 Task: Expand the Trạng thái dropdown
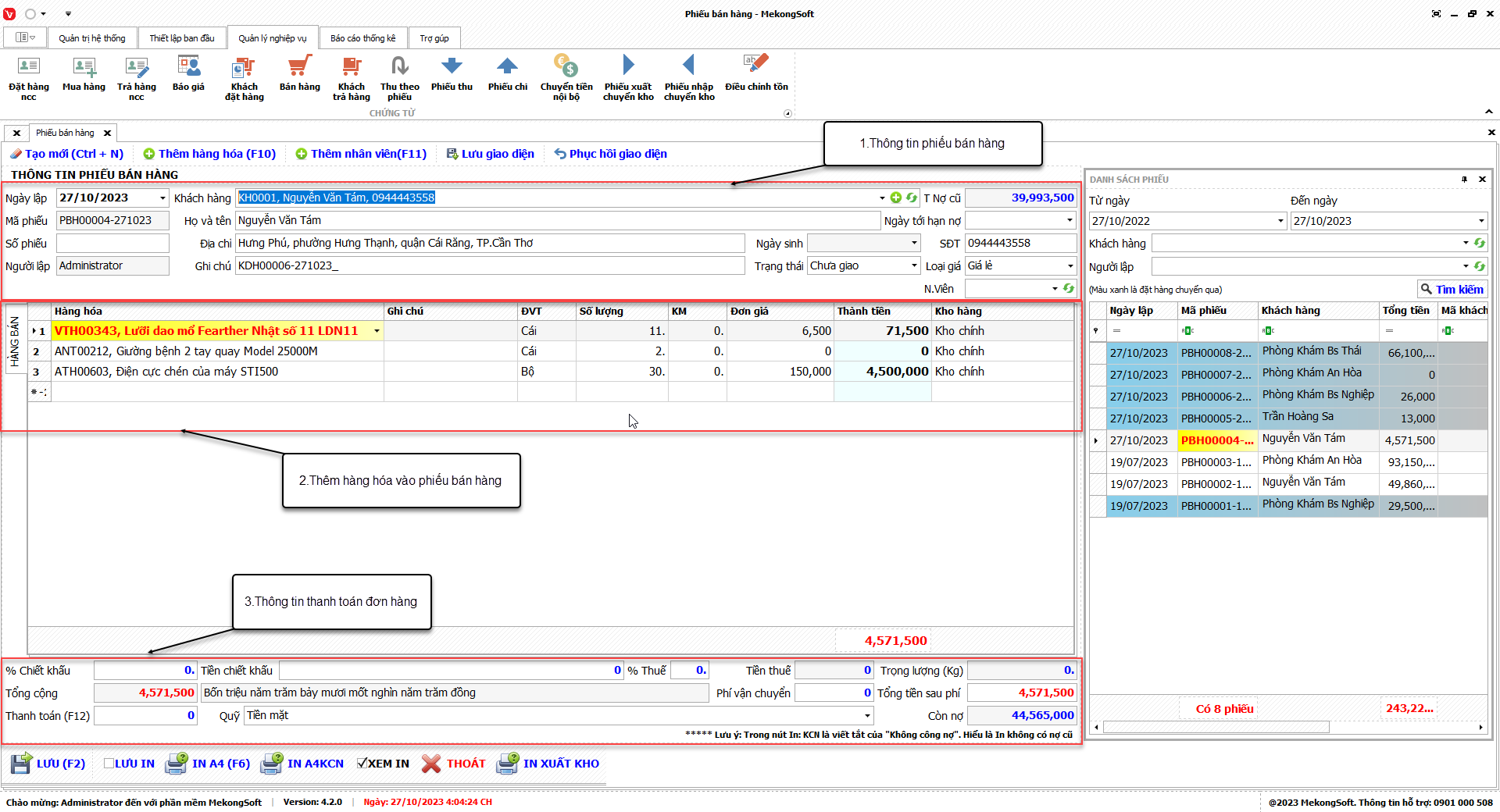pyautogui.click(x=914, y=266)
